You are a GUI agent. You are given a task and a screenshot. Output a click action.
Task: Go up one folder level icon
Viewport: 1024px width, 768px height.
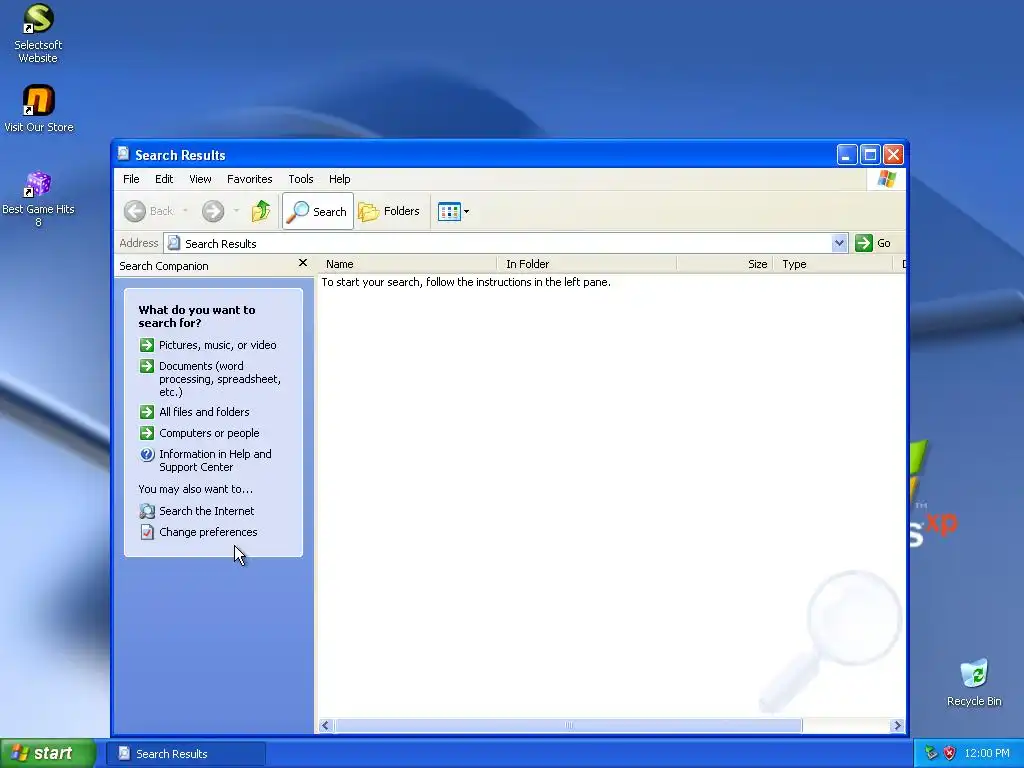[261, 211]
